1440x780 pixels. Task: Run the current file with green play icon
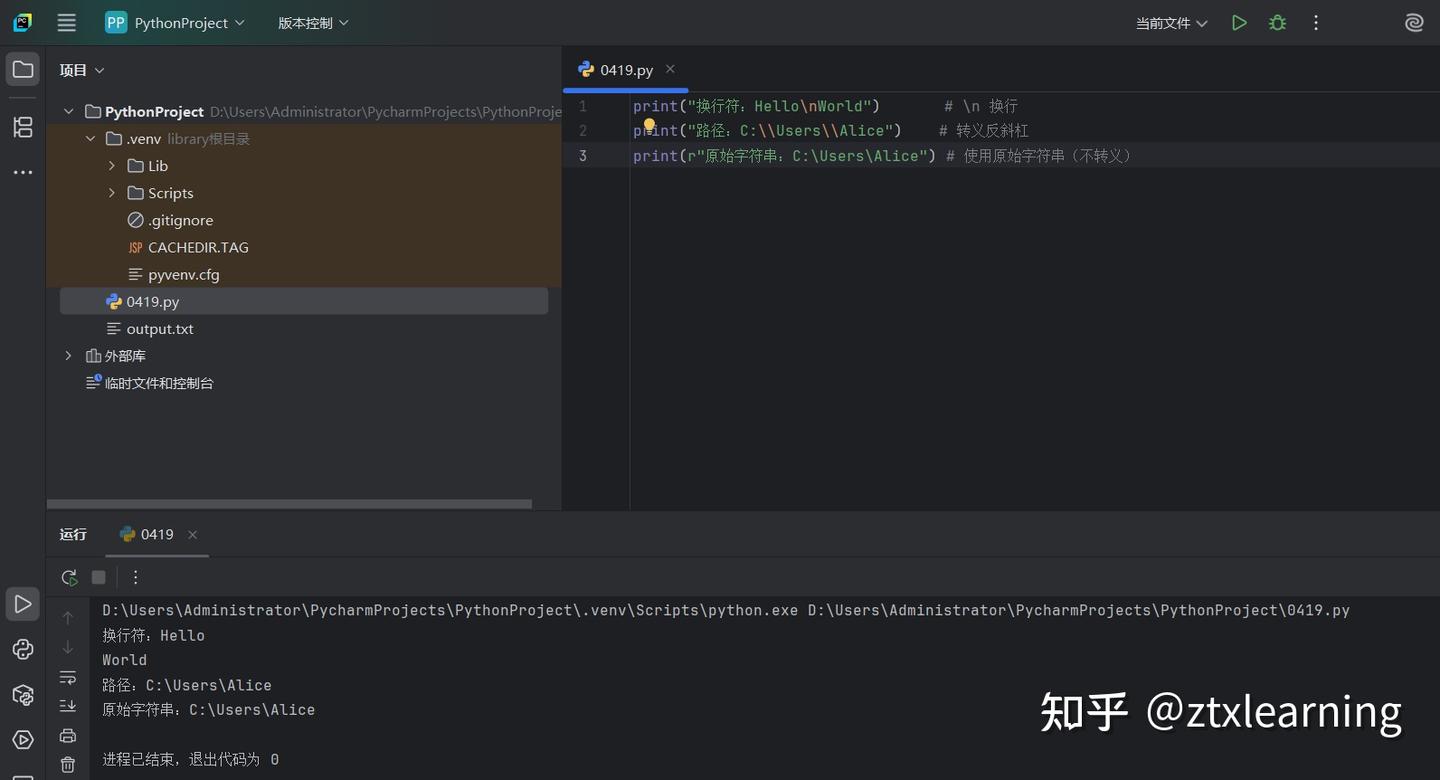point(1239,23)
